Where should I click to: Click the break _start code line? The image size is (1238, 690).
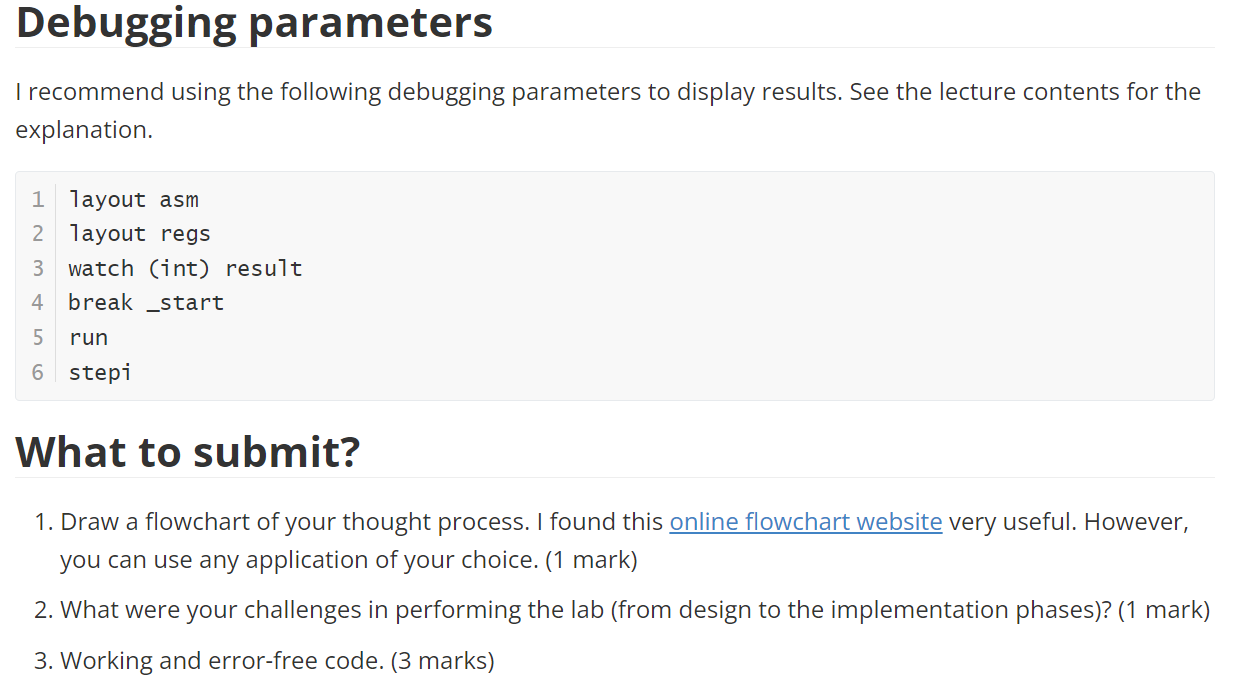pos(146,303)
